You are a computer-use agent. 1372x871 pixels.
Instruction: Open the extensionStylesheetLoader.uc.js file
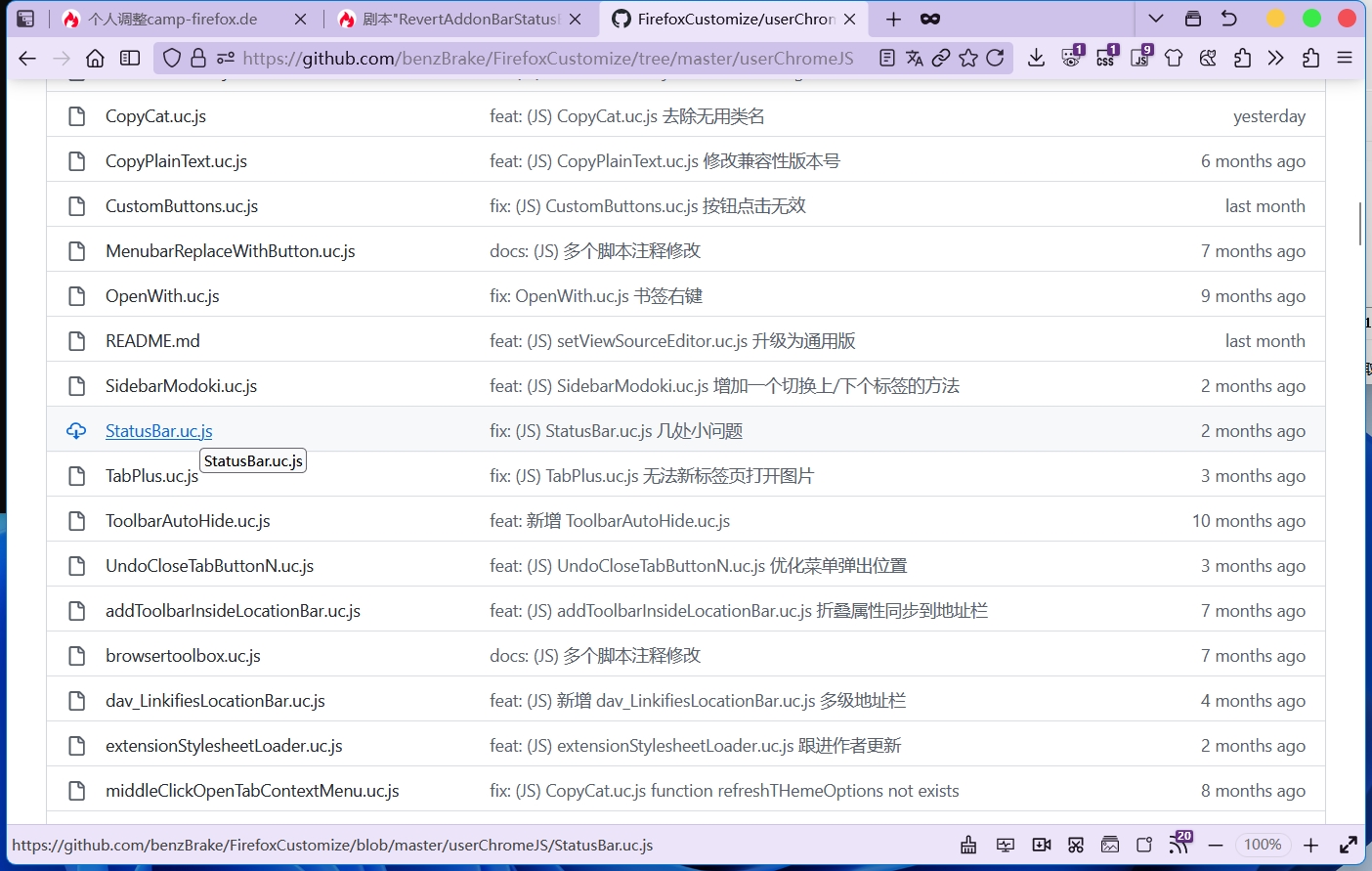[x=224, y=746]
